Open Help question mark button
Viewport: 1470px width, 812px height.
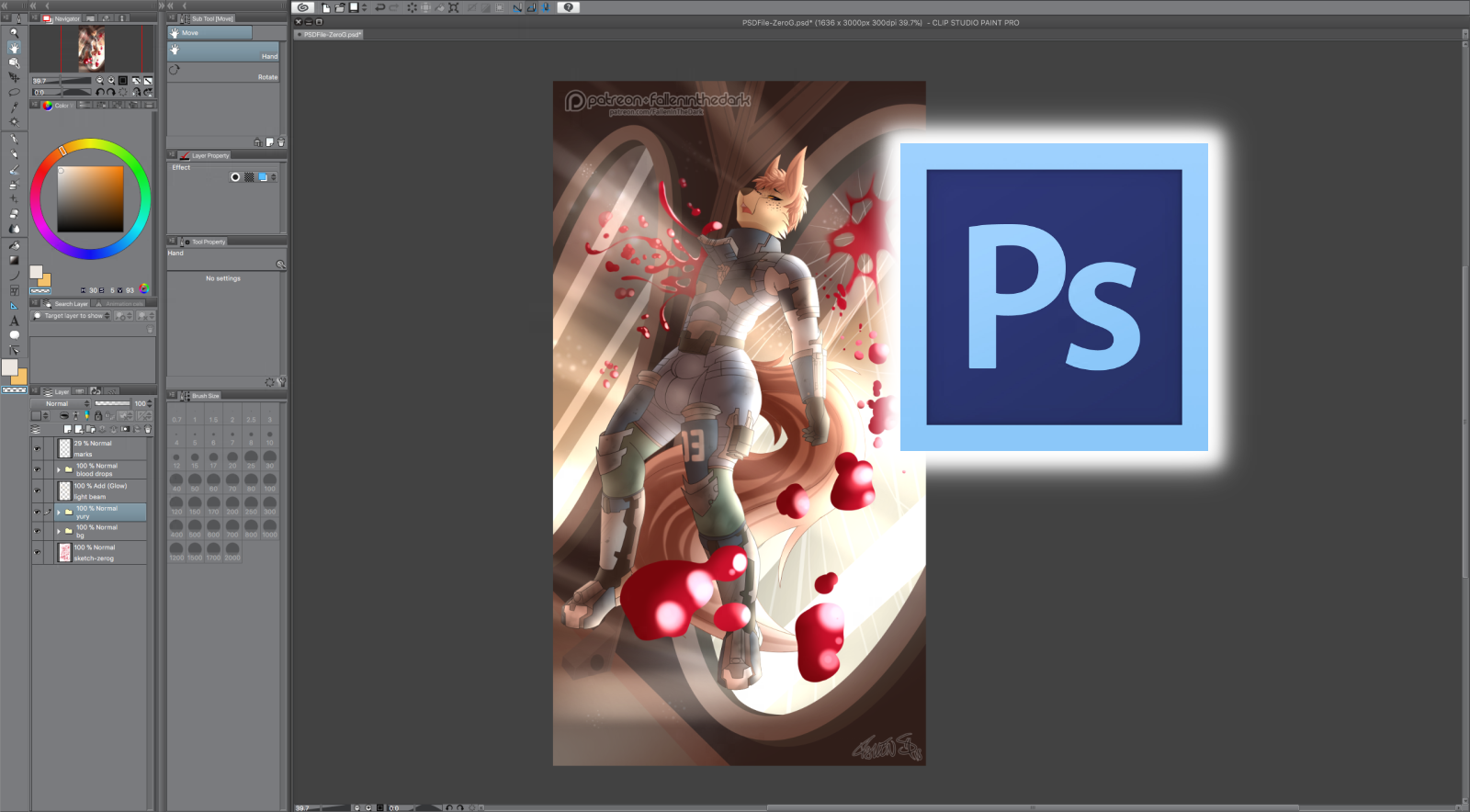pyautogui.click(x=569, y=7)
